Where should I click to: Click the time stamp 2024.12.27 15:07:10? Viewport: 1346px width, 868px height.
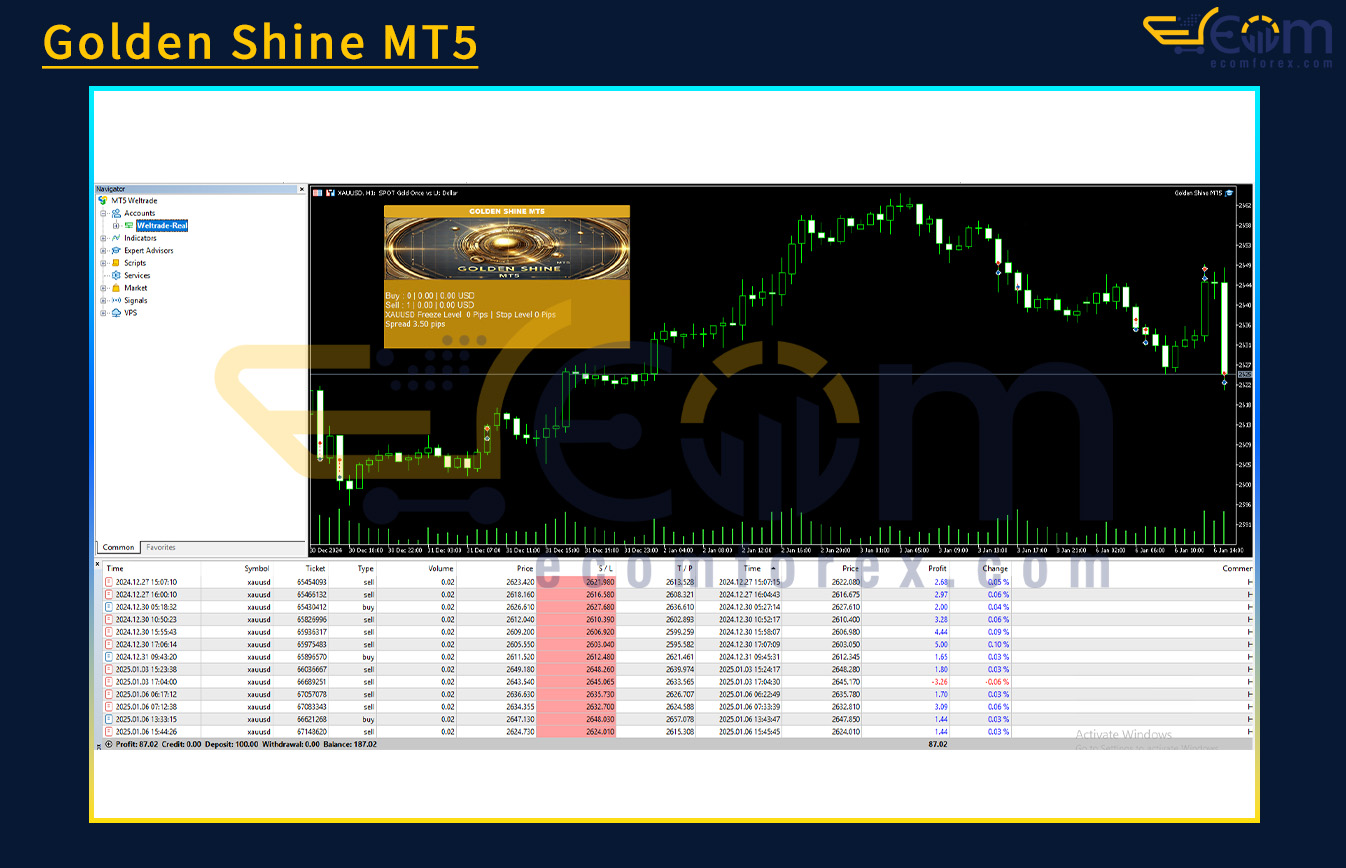point(146,582)
